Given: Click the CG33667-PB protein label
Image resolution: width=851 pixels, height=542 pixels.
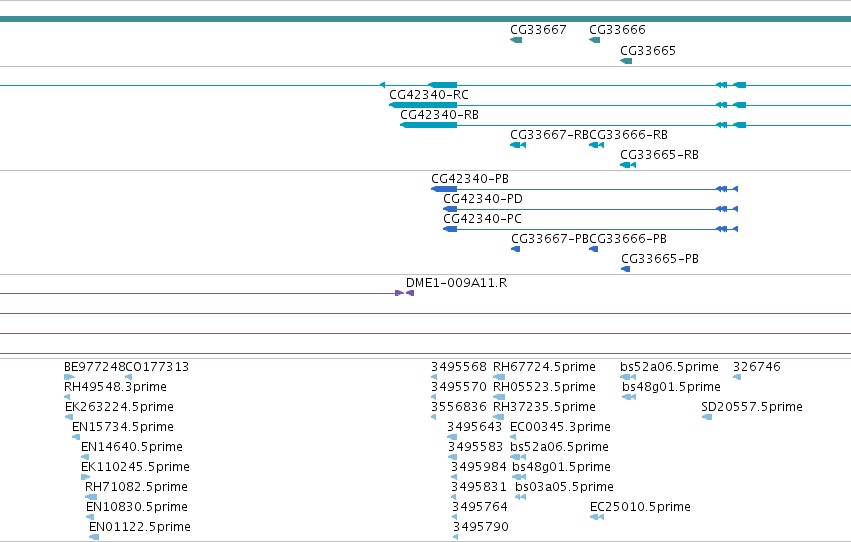Looking at the screenshot, I should pos(550,239).
